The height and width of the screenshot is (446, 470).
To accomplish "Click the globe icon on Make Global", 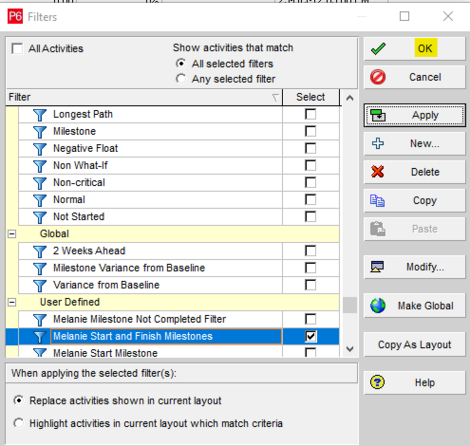I will coord(378,306).
